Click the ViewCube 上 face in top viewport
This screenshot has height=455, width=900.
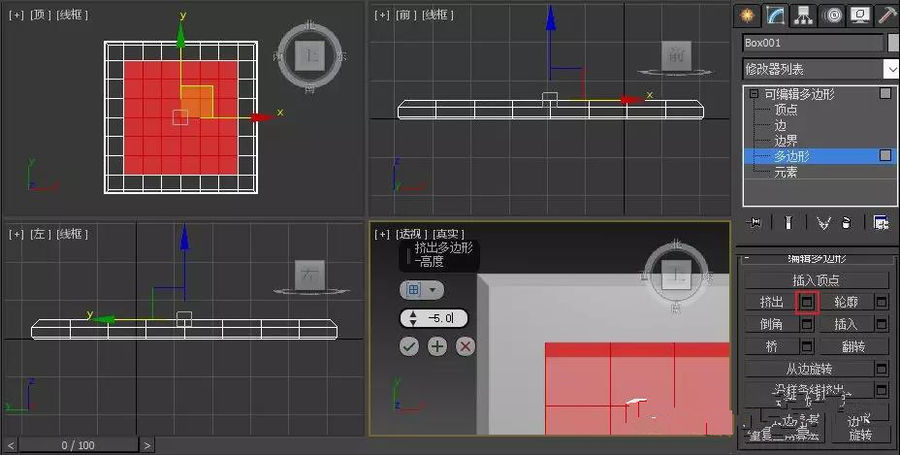tap(311, 56)
